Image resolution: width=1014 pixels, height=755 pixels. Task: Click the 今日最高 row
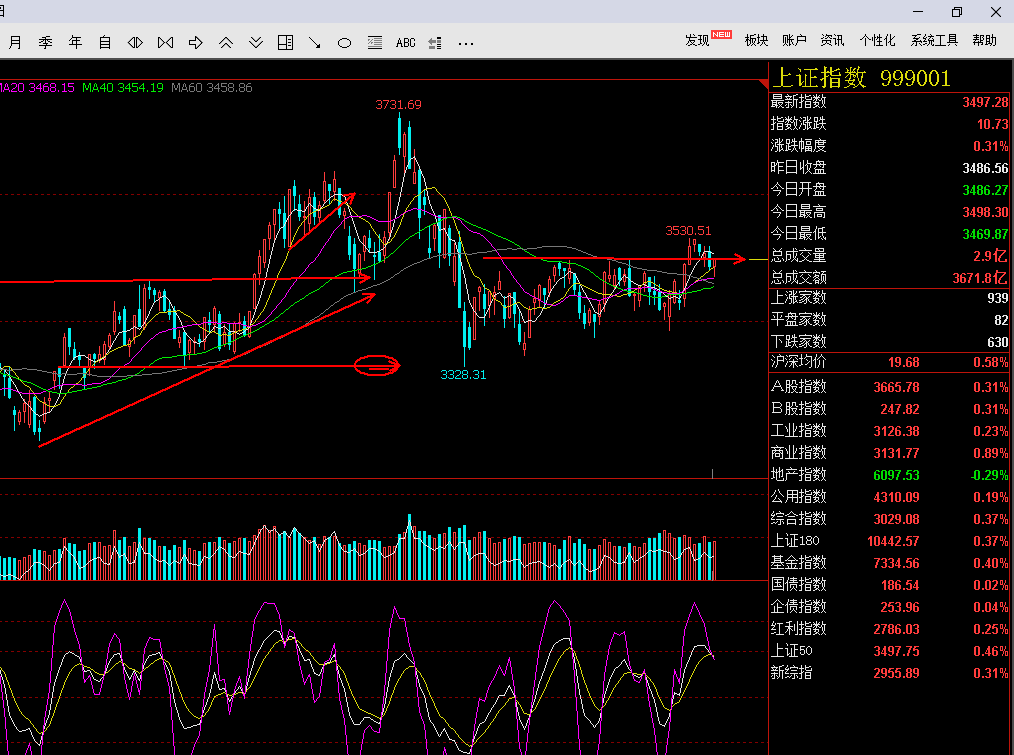(889, 212)
